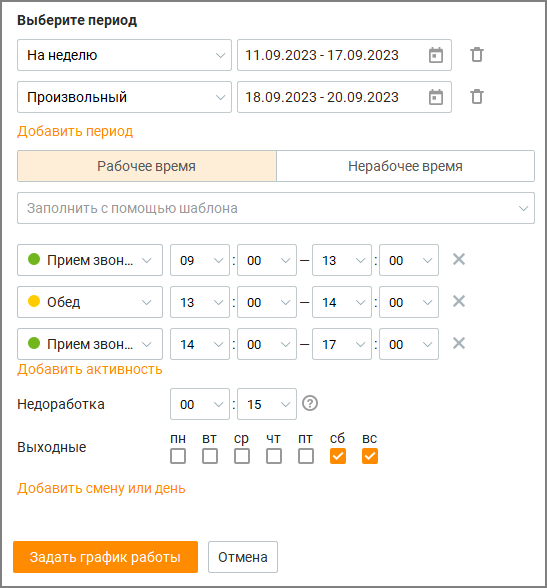Viewport: 547px width, 588px height.
Task: Switch to Нерабочее время tab
Action: [406, 166]
